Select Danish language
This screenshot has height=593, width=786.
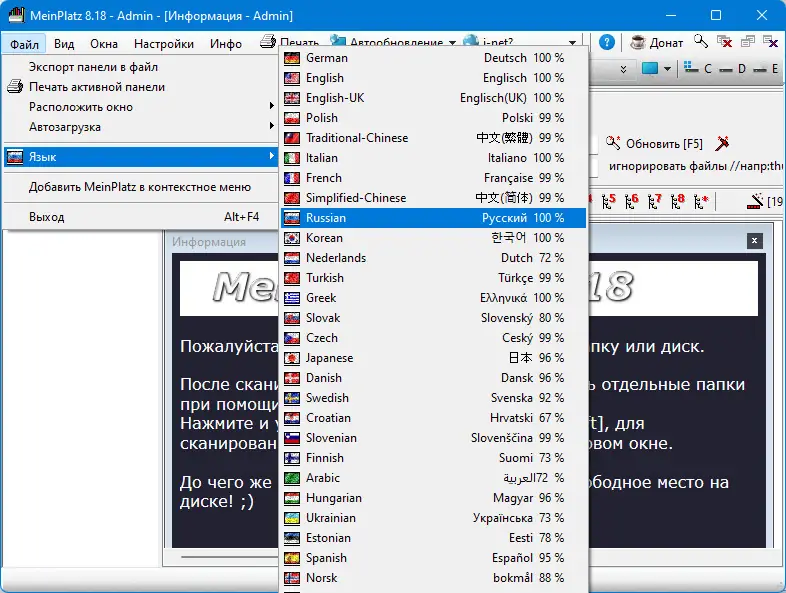pos(433,378)
